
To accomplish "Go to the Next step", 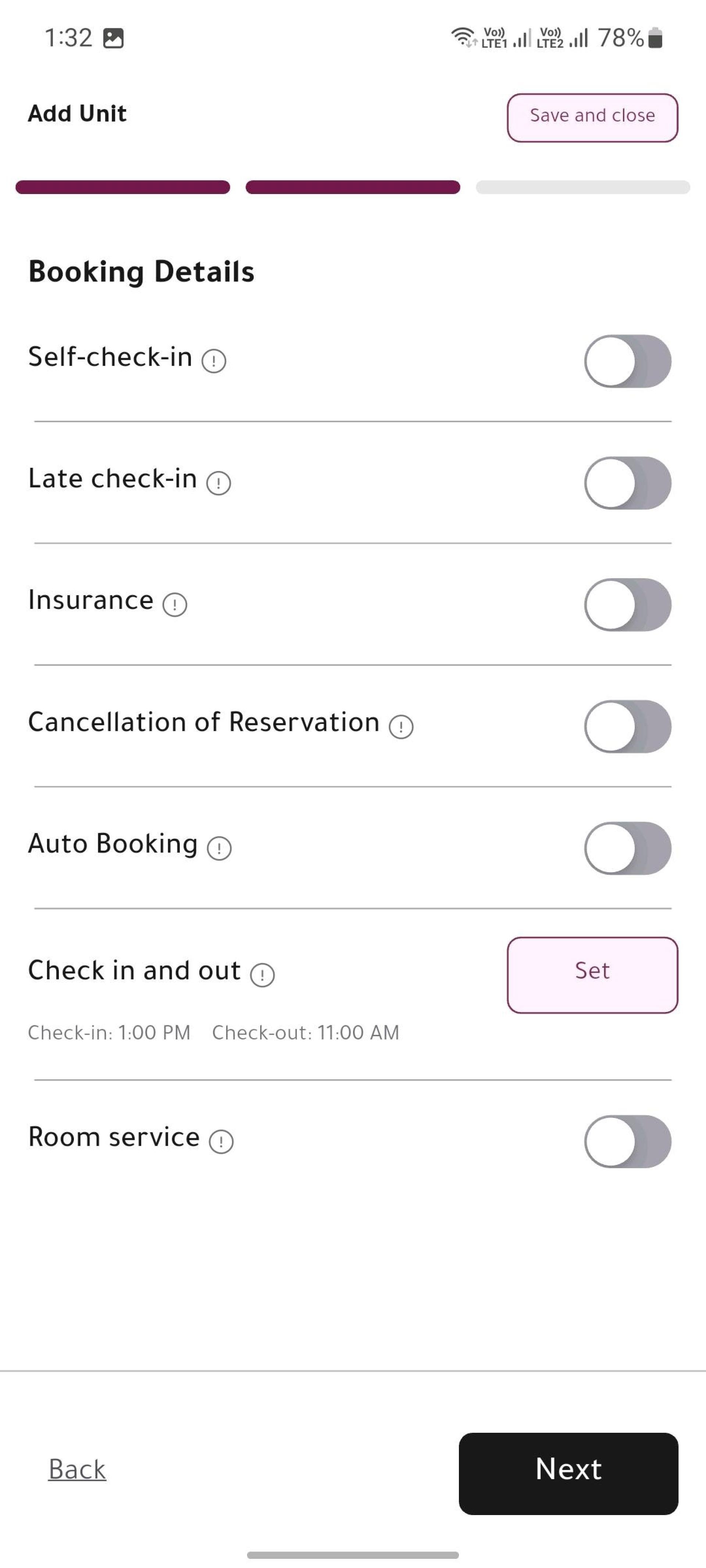I will (x=568, y=1474).
